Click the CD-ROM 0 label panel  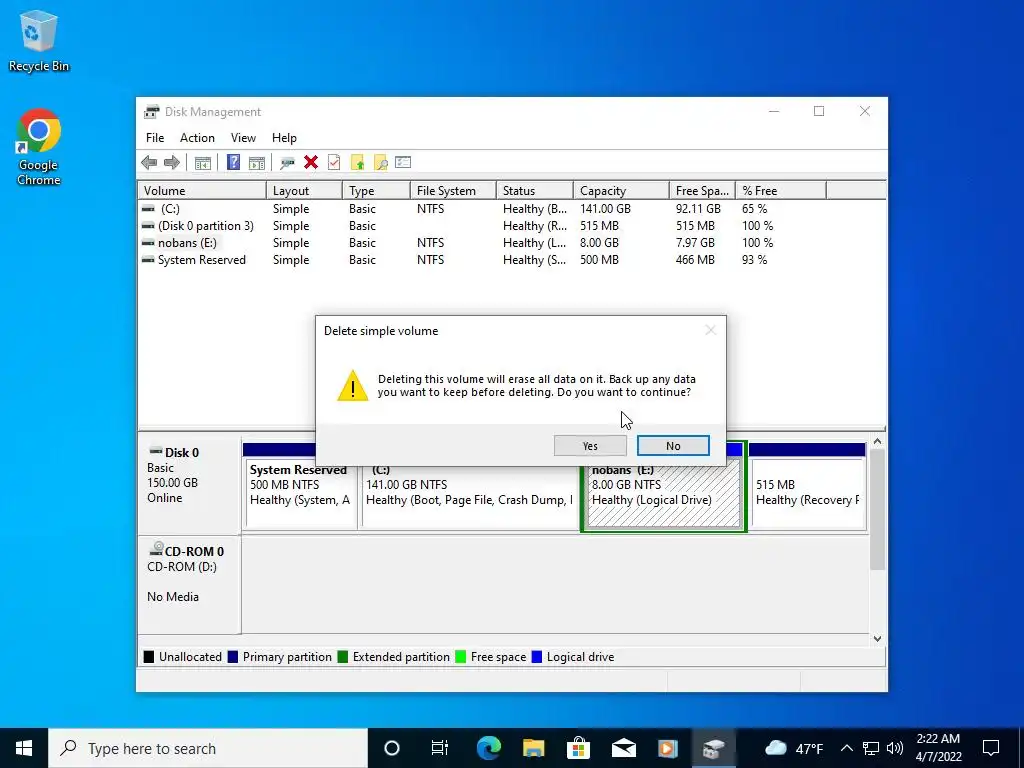(189, 584)
